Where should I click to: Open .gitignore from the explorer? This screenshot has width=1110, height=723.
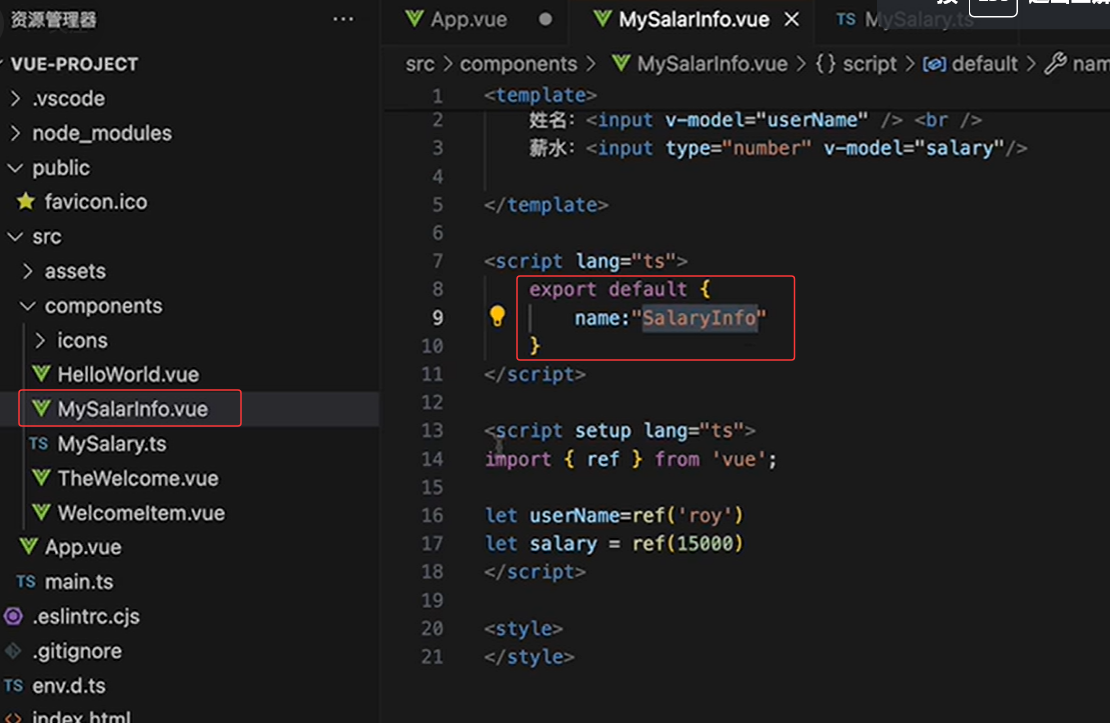76,651
